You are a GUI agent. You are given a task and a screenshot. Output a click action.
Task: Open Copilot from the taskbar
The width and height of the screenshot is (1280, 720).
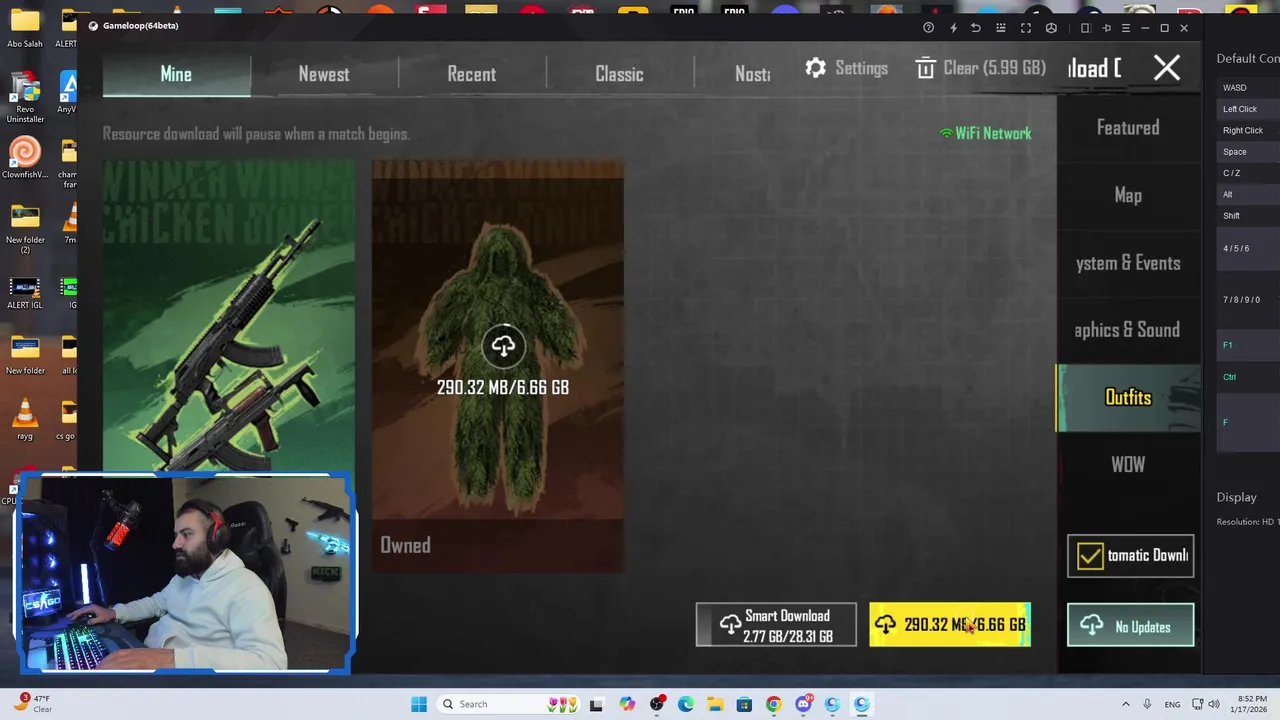tap(627, 704)
